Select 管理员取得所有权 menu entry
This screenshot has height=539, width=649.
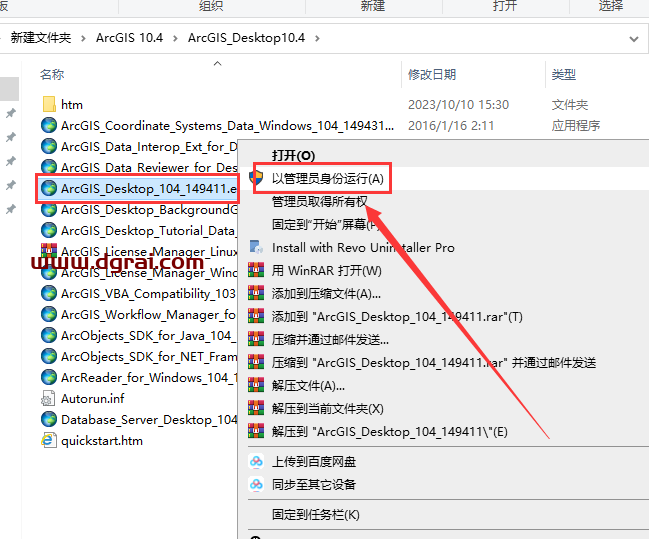pos(320,202)
